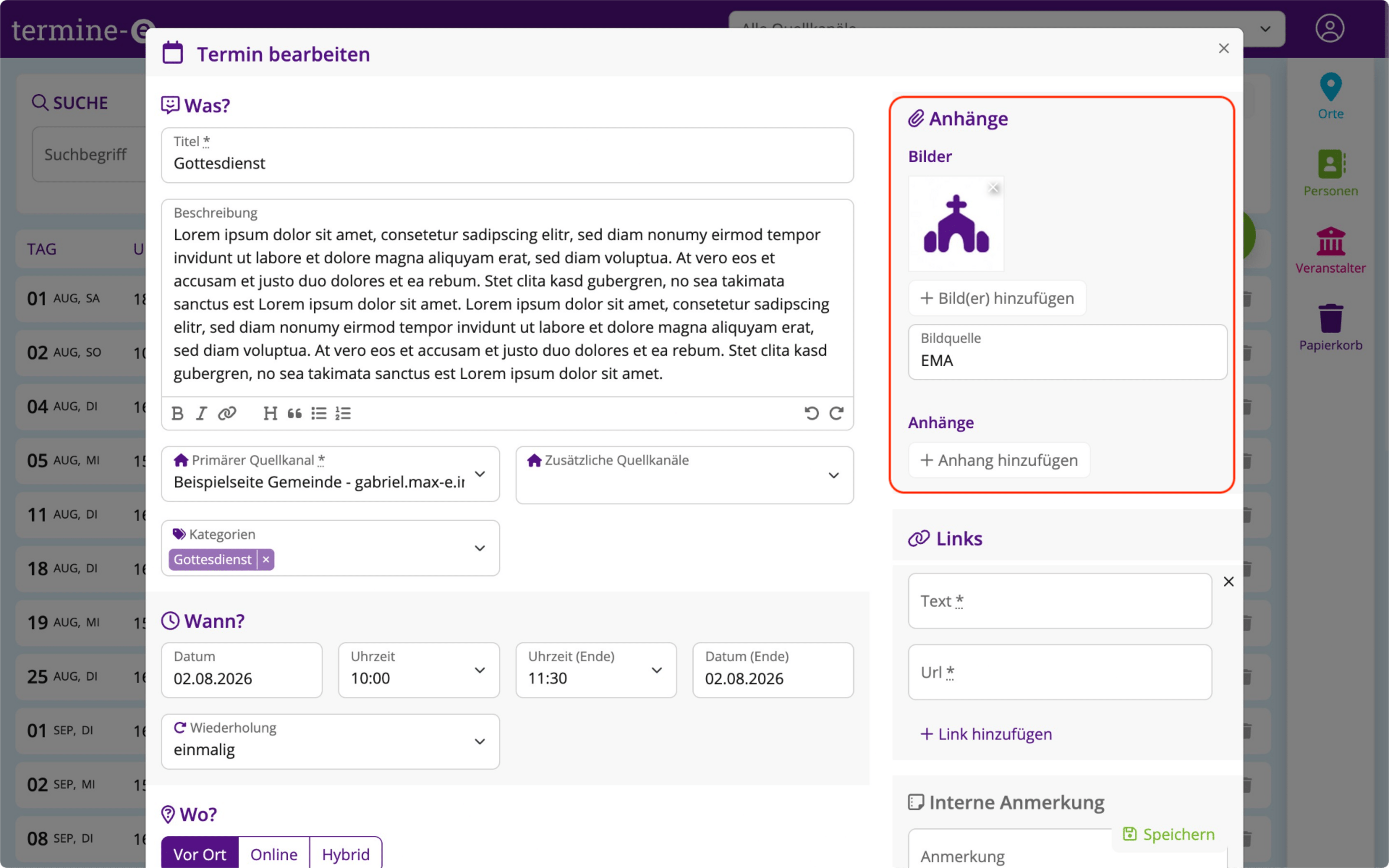Select the 25 AUG, DI row
1389x868 pixels.
pos(80,676)
